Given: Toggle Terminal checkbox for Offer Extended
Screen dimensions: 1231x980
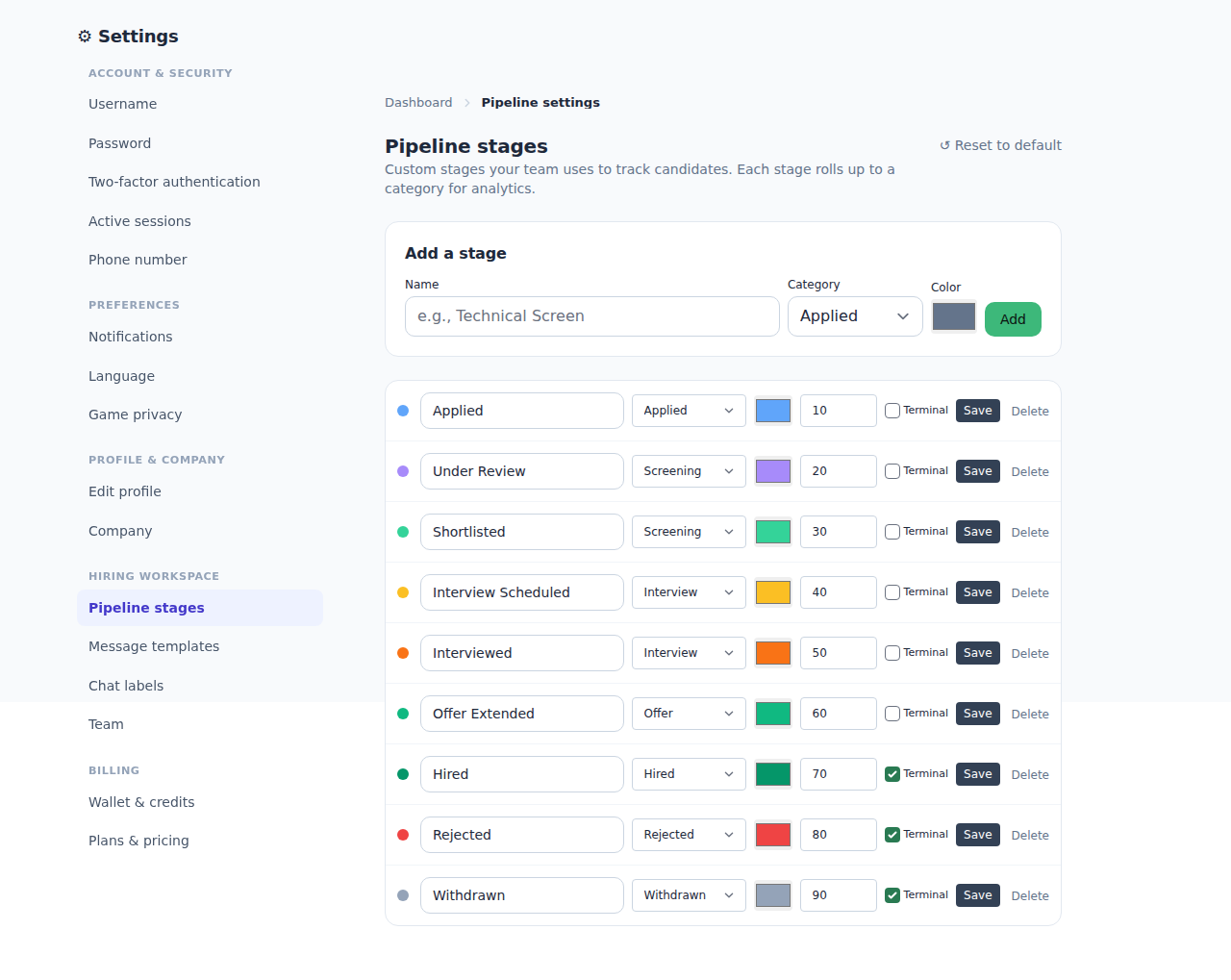Looking at the screenshot, I should click(x=892, y=714).
